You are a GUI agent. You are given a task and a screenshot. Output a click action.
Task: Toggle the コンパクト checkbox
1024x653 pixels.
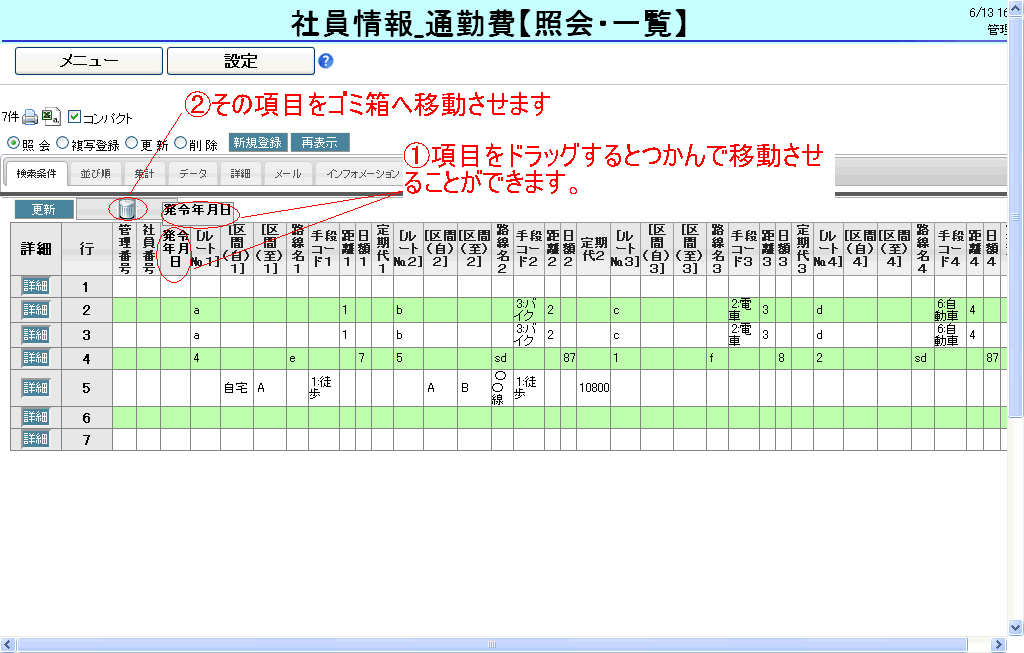tap(75, 117)
